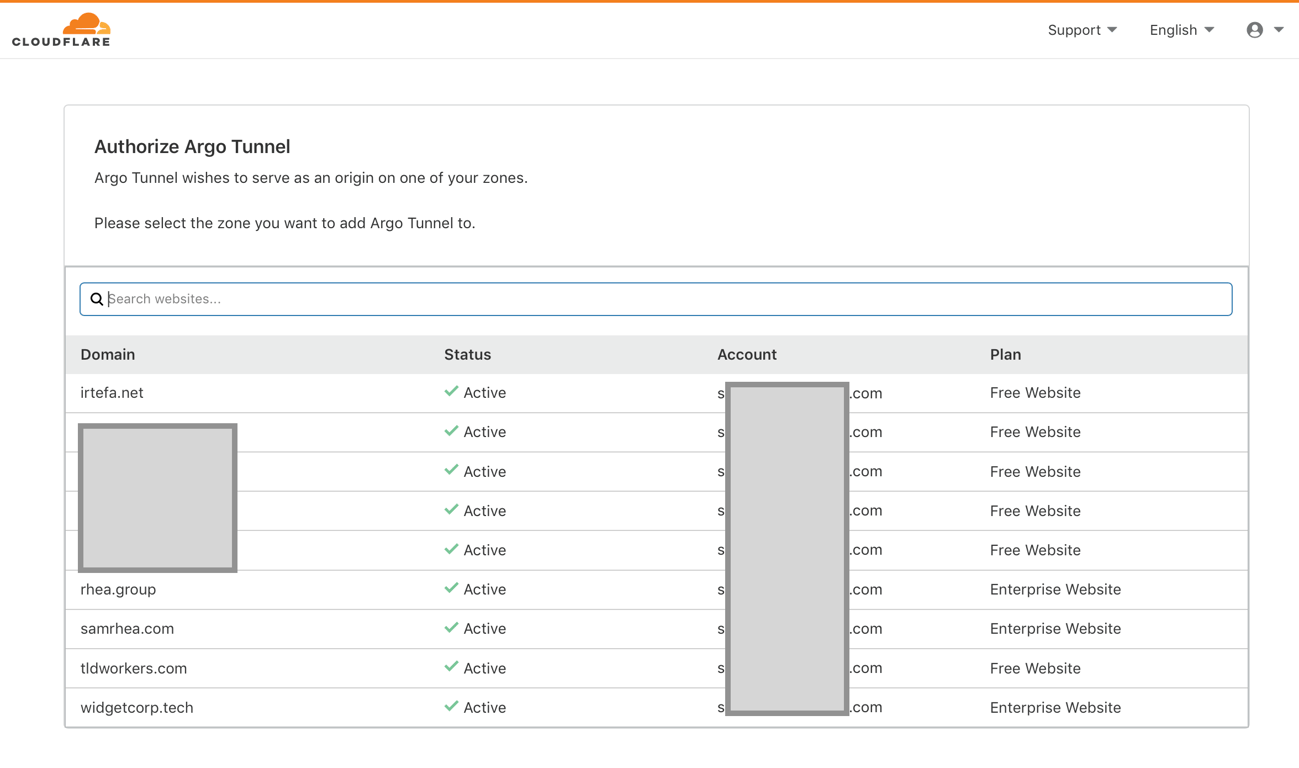Click the search magnifier icon
The image size is (1299, 768).
click(x=97, y=299)
